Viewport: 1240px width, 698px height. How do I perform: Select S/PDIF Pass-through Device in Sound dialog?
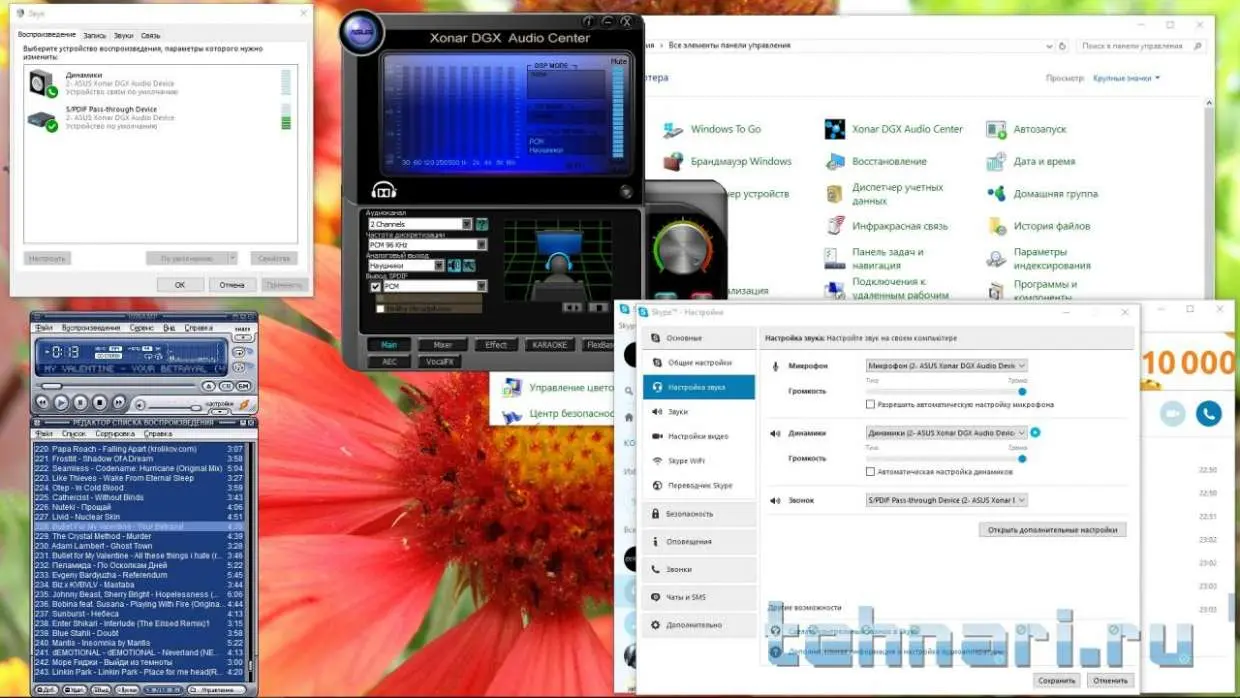[160, 118]
